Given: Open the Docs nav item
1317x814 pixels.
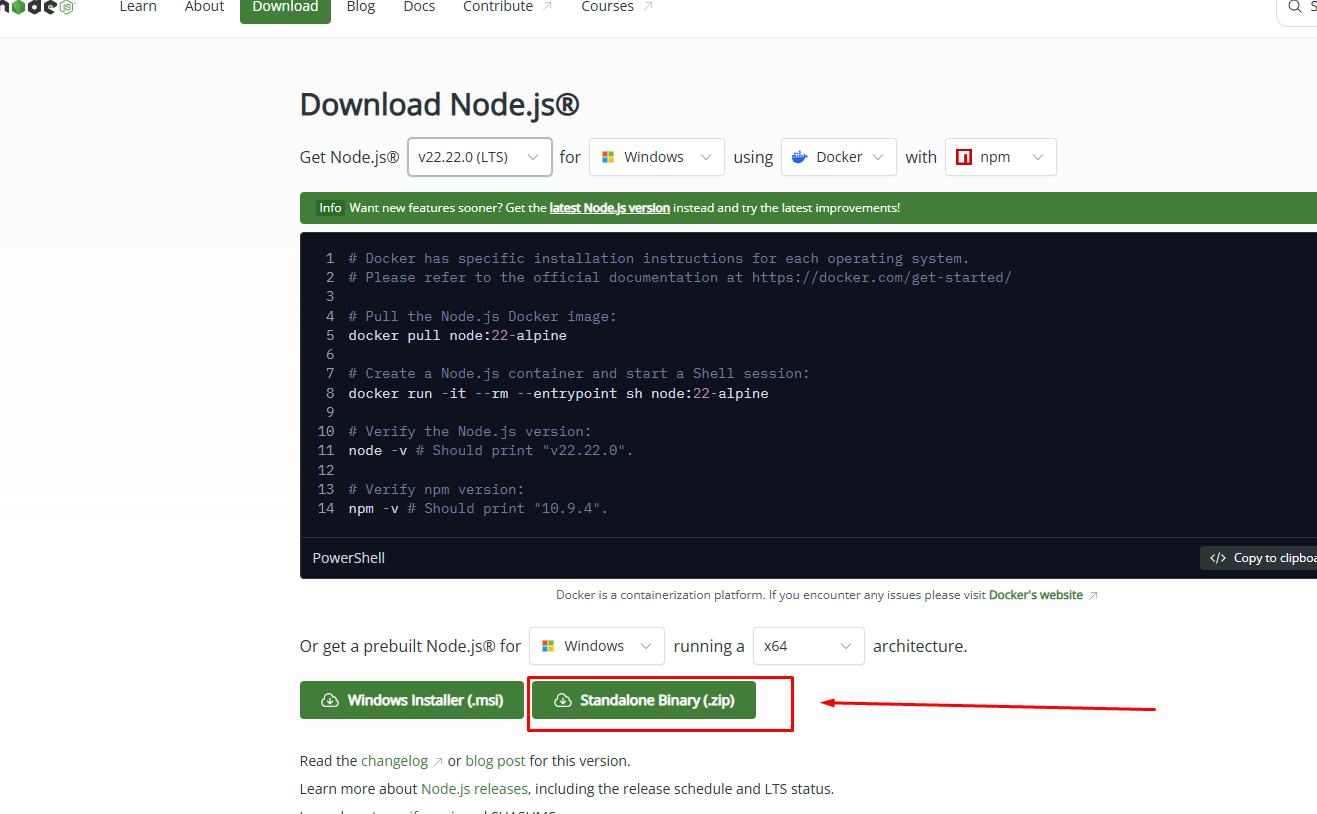Looking at the screenshot, I should pos(419,7).
